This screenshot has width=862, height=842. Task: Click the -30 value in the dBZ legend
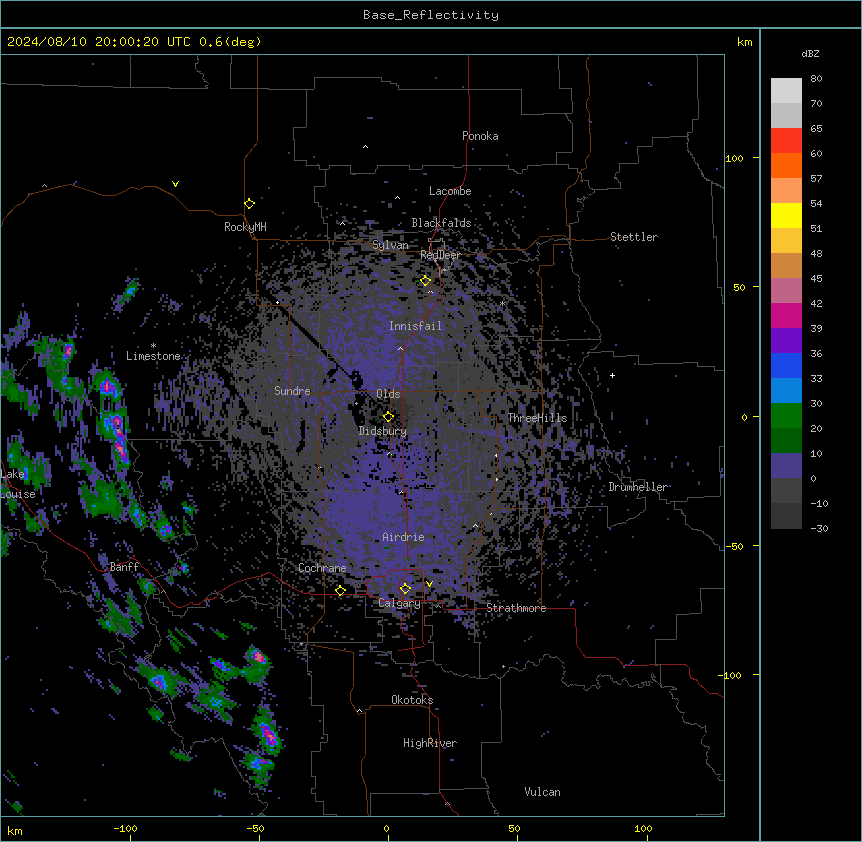click(x=819, y=528)
